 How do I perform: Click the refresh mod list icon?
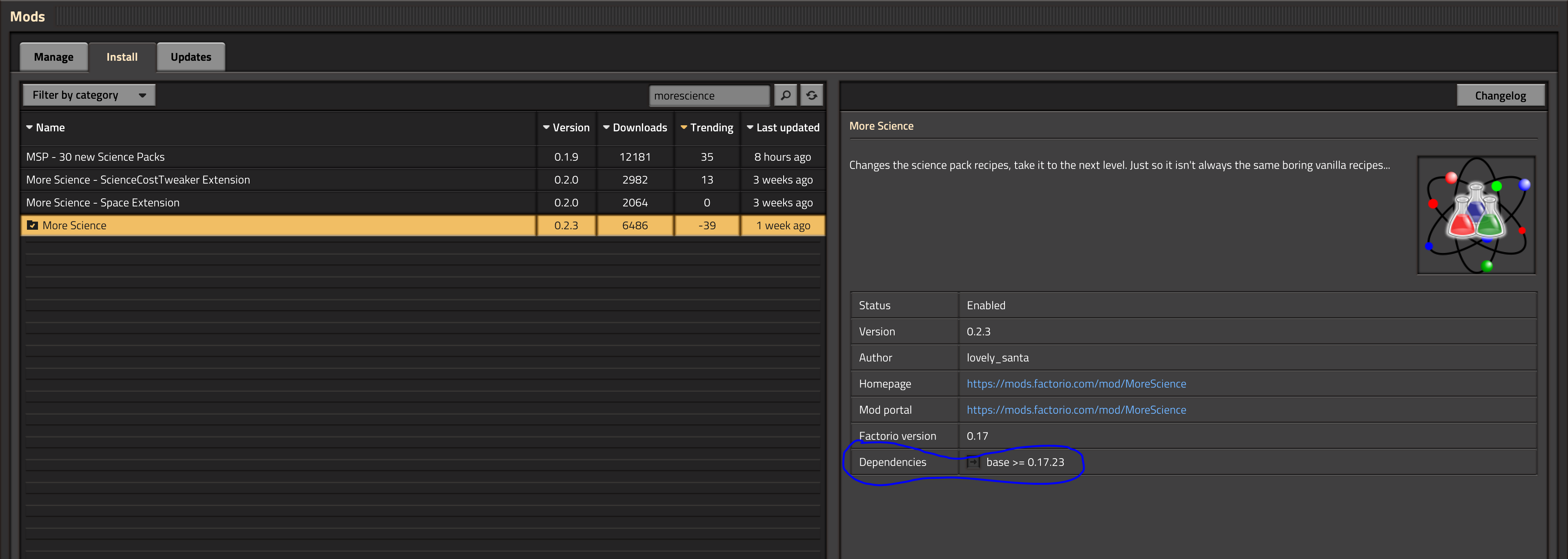click(811, 95)
